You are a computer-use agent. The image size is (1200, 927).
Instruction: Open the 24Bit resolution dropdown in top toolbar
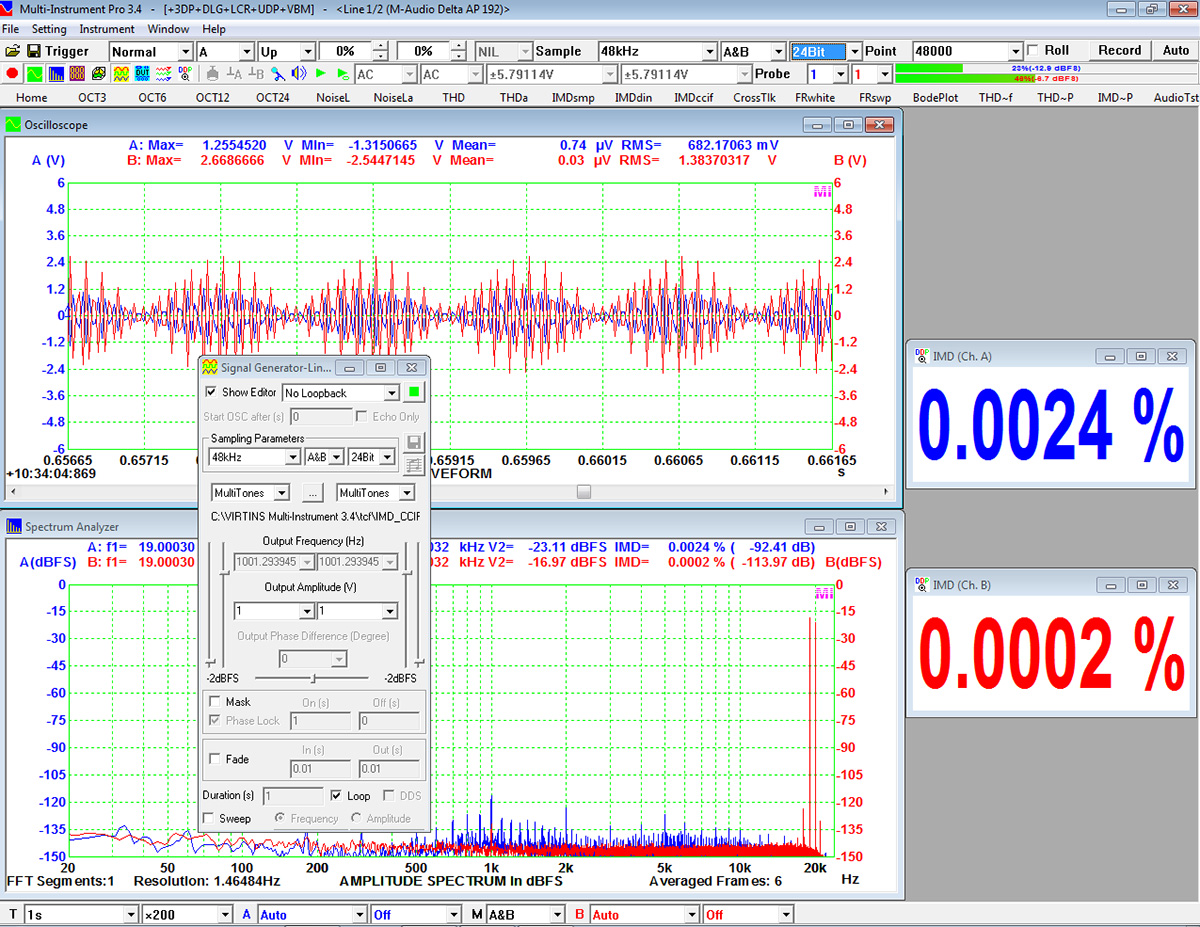click(825, 51)
